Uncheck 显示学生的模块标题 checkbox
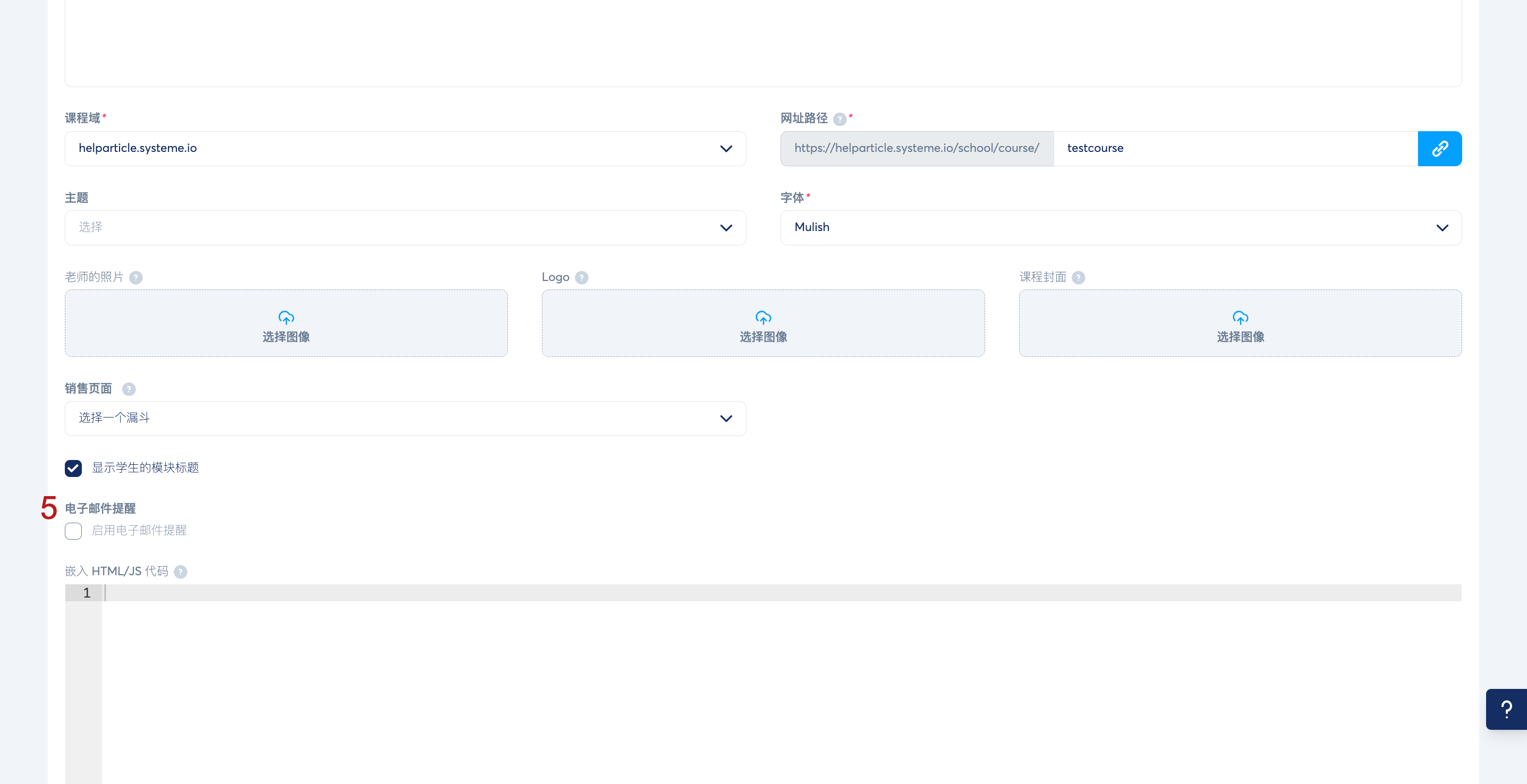This screenshot has height=784, width=1527. point(73,468)
